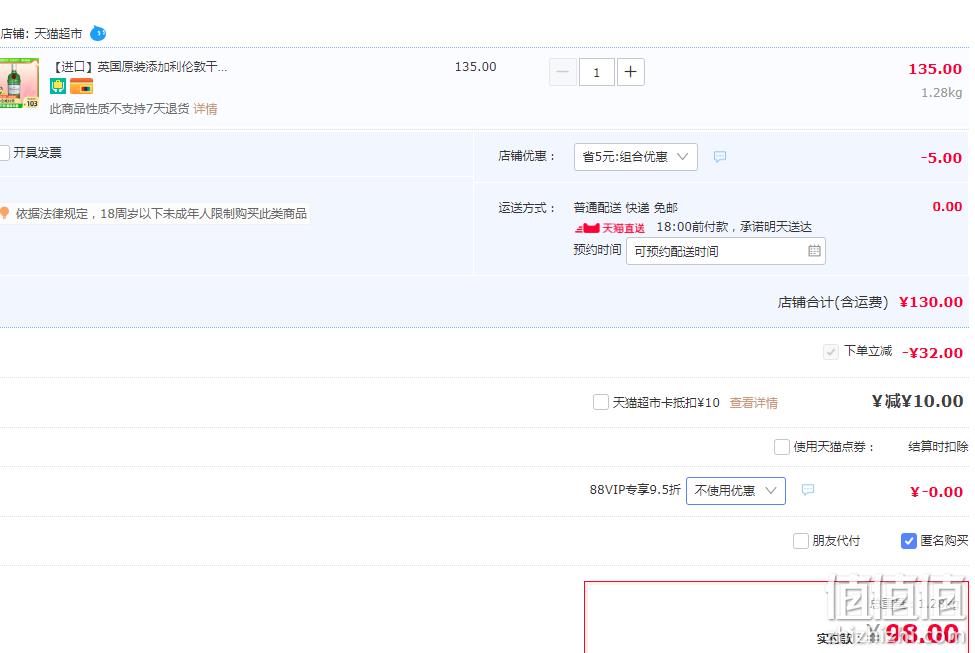Click the green badge icon under product title
The width and height of the screenshot is (975, 653).
pyautogui.click(x=58, y=86)
